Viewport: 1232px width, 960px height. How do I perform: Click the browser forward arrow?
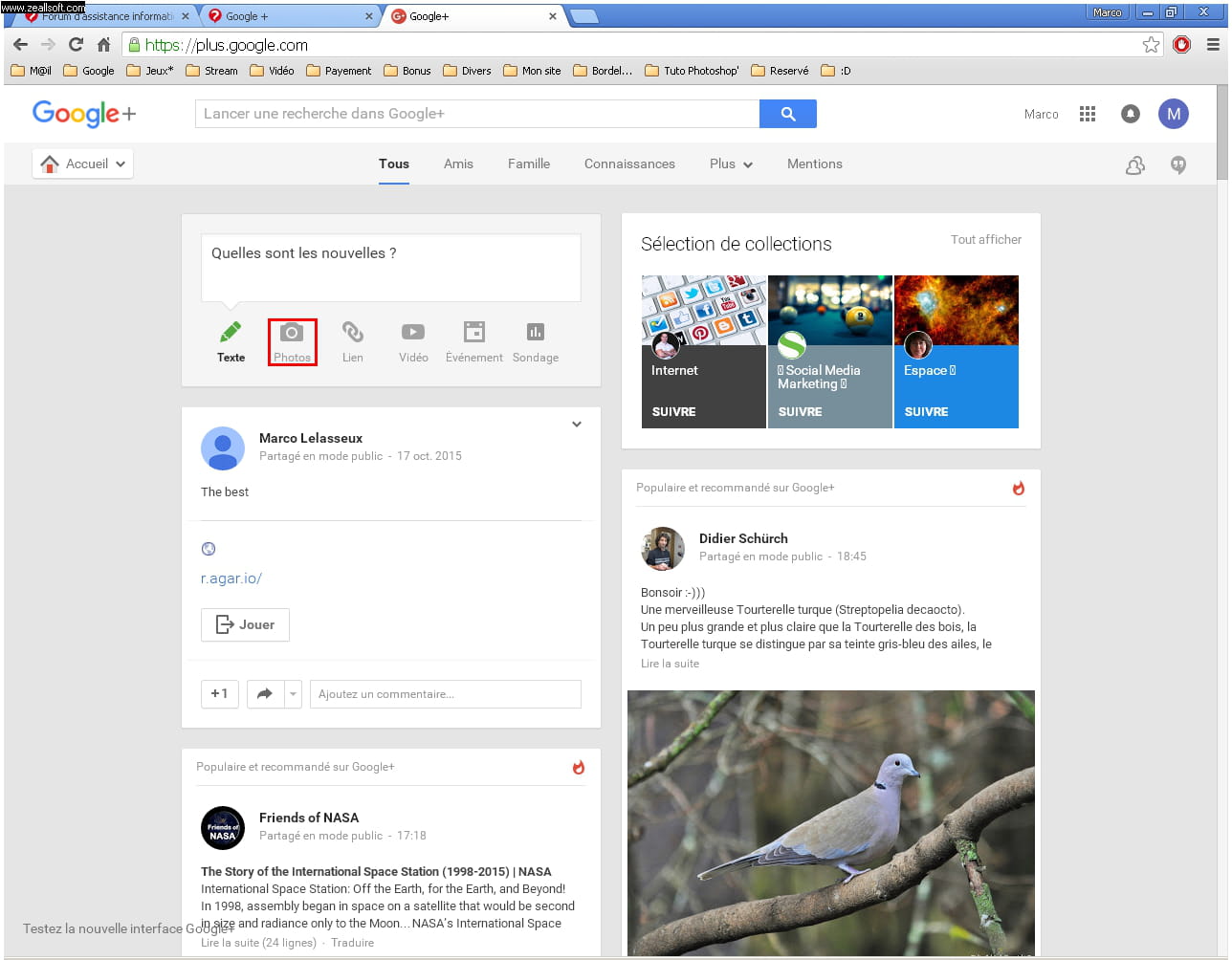coord(48,45)
